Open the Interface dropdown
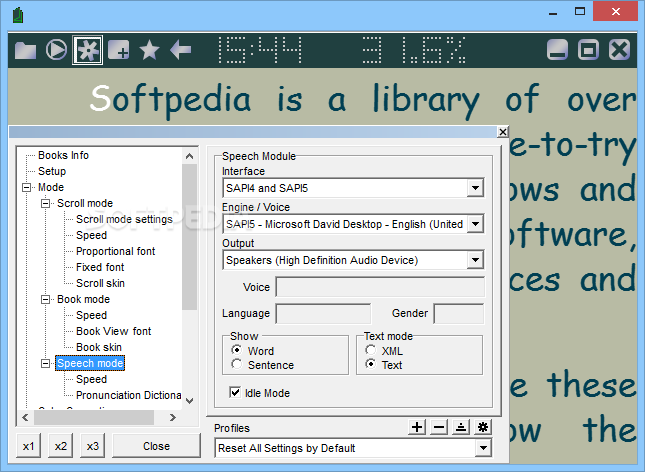 [475, 188]
